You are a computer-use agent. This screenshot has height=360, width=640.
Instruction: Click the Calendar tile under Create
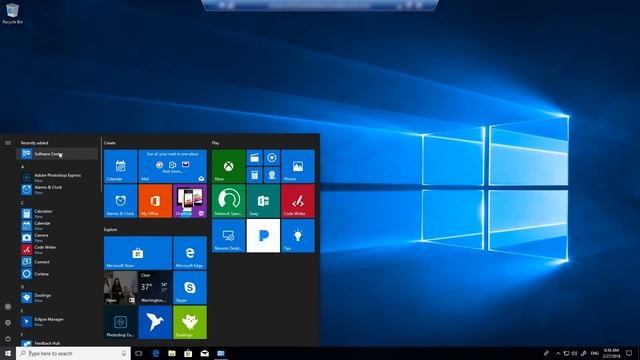120,166
